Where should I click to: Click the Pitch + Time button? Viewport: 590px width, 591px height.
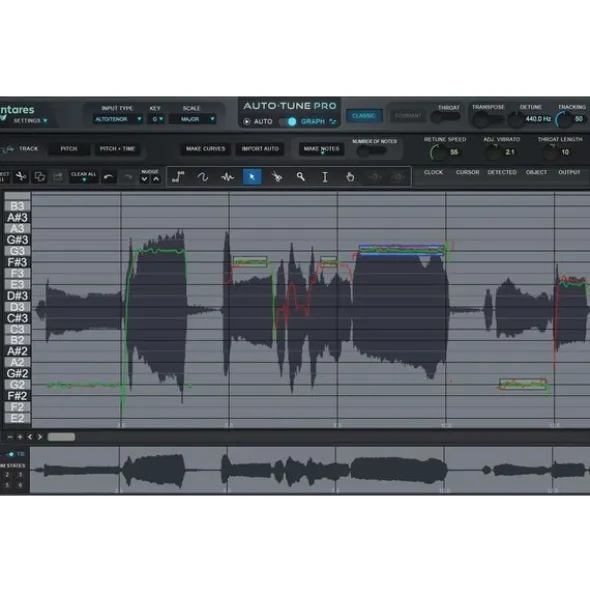click(117, 149)
